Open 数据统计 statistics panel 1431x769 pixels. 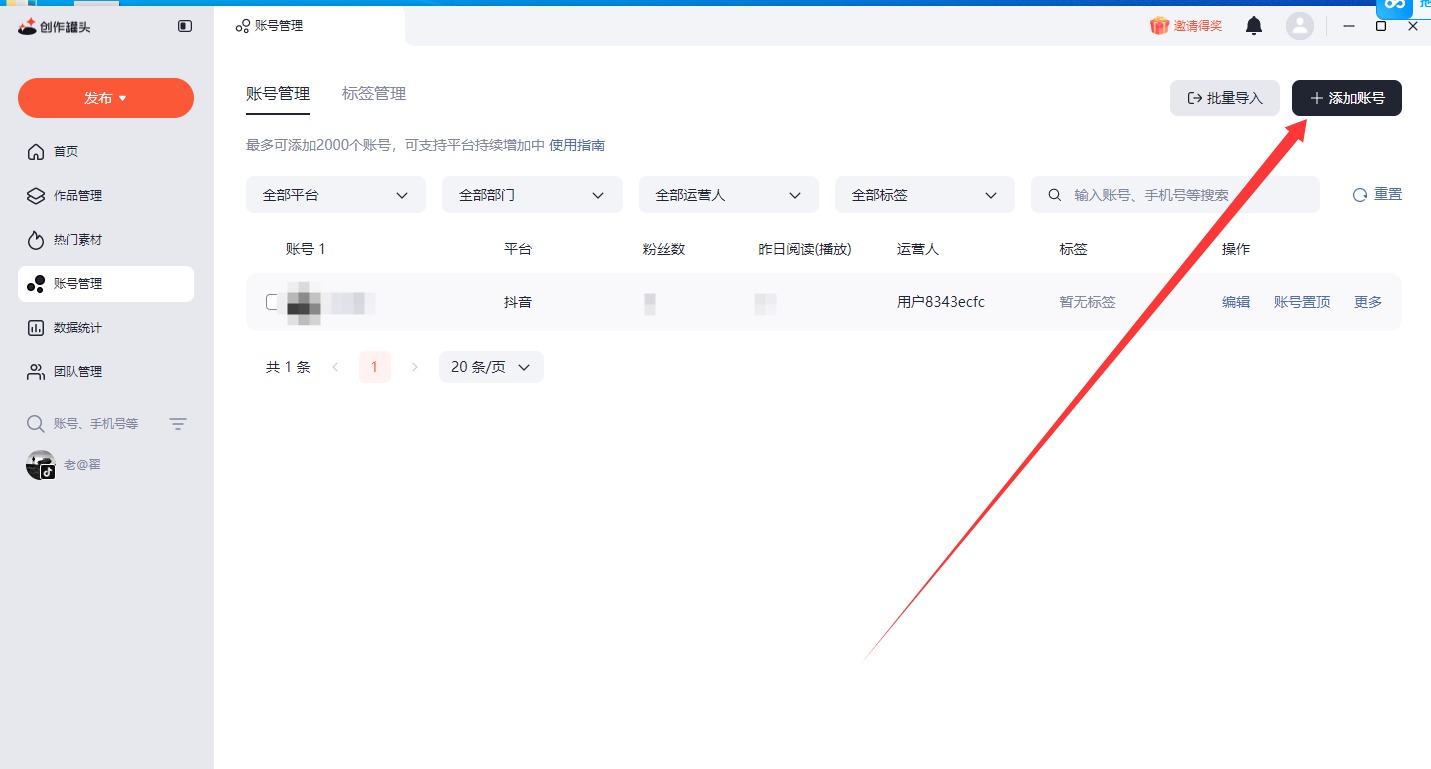[80, 327]
